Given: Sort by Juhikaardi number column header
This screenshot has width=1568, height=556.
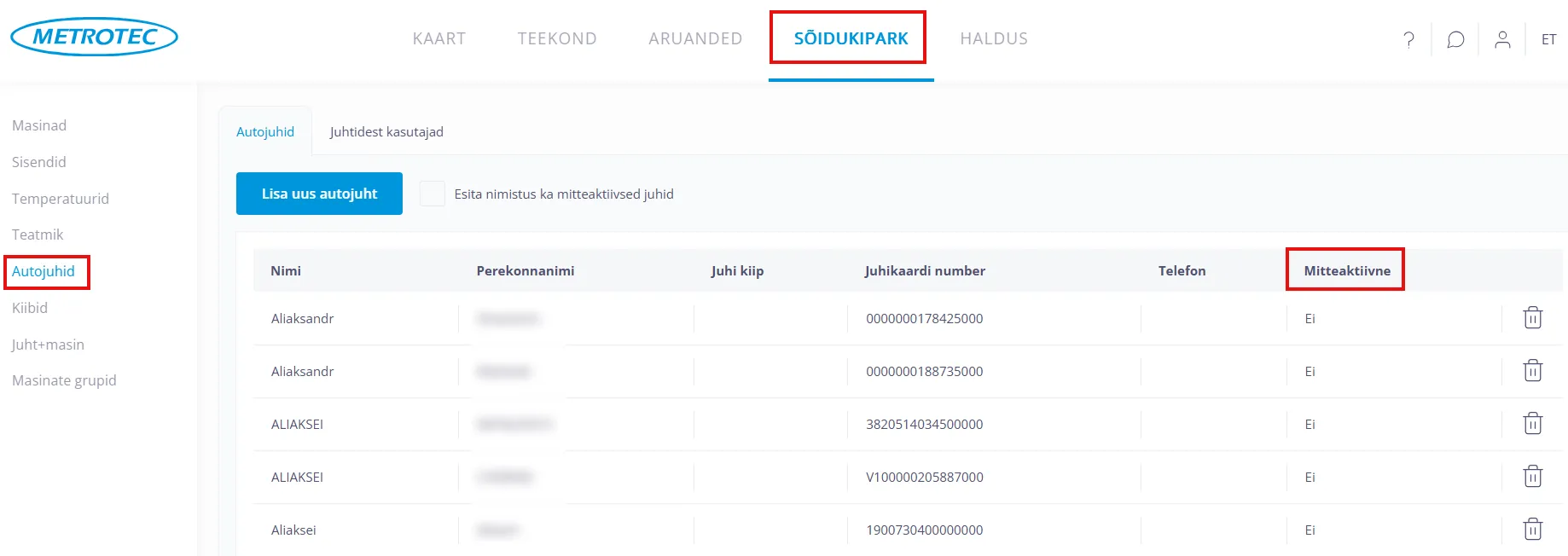Looking at the screenshot, I should (925, 270).
